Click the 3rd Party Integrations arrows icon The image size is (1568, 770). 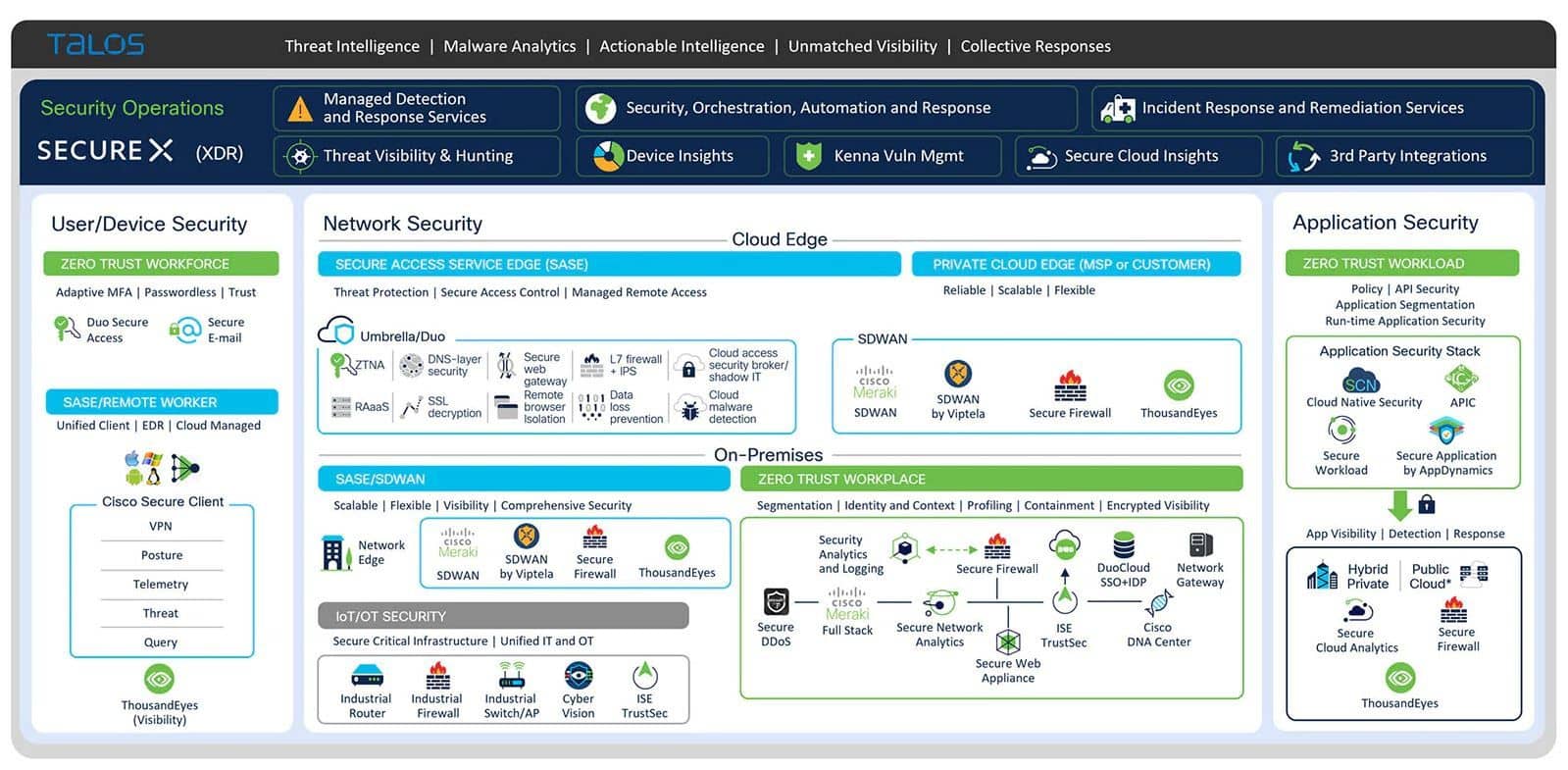pos(1304,157)
